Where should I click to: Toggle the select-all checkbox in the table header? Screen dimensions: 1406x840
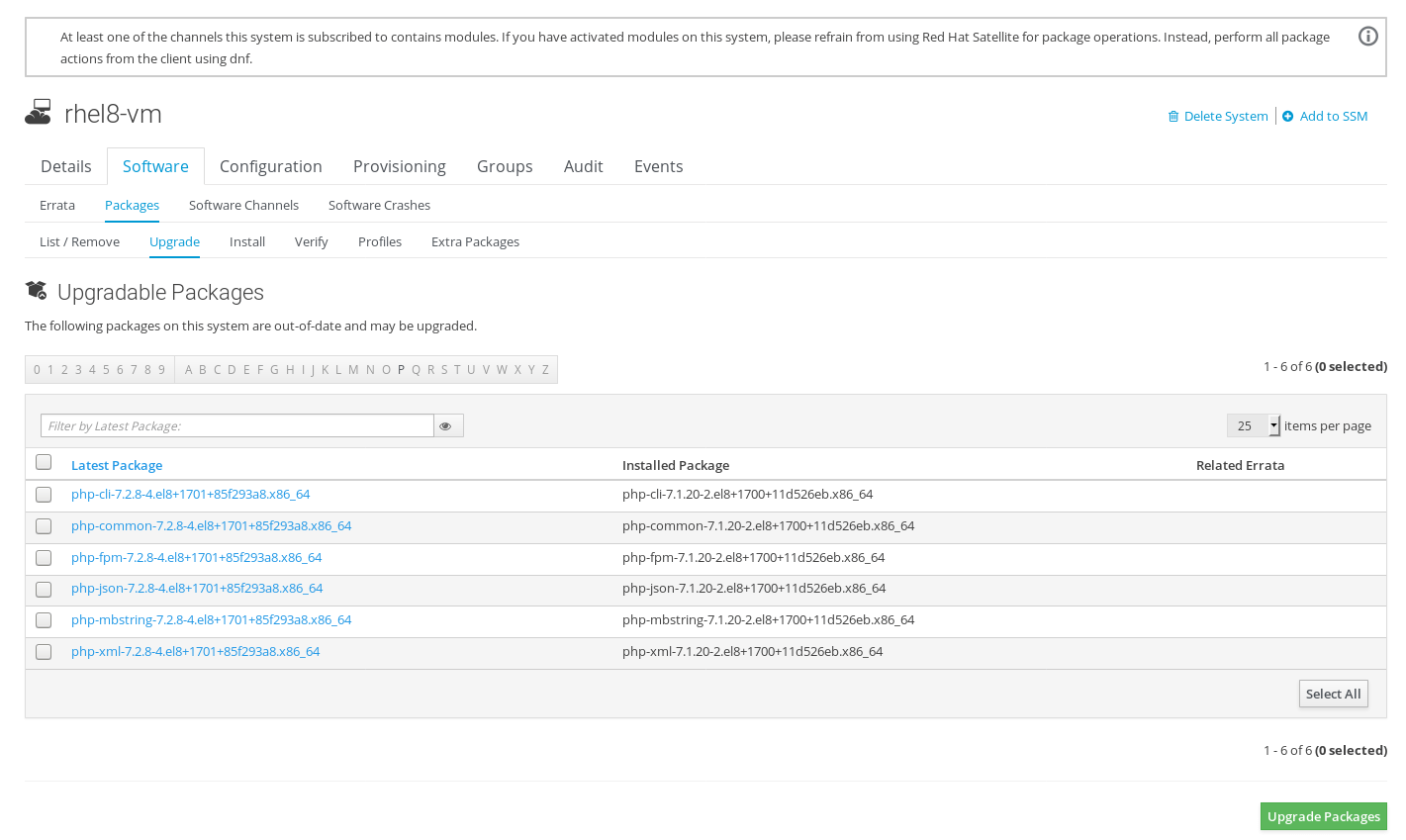[x=44, y=462]
